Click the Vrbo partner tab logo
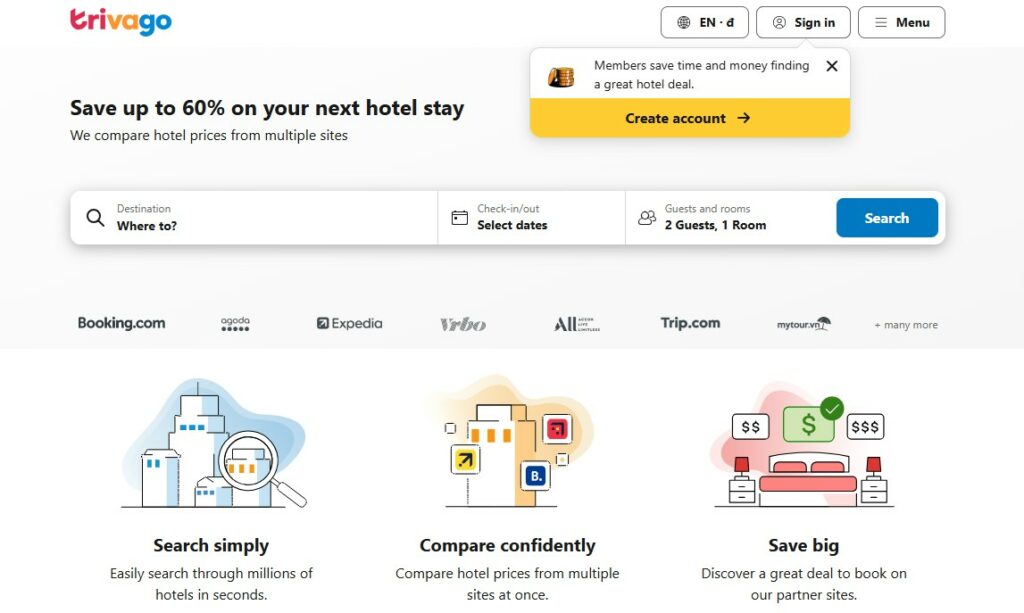1024x613 pixels. pos(465,323)
